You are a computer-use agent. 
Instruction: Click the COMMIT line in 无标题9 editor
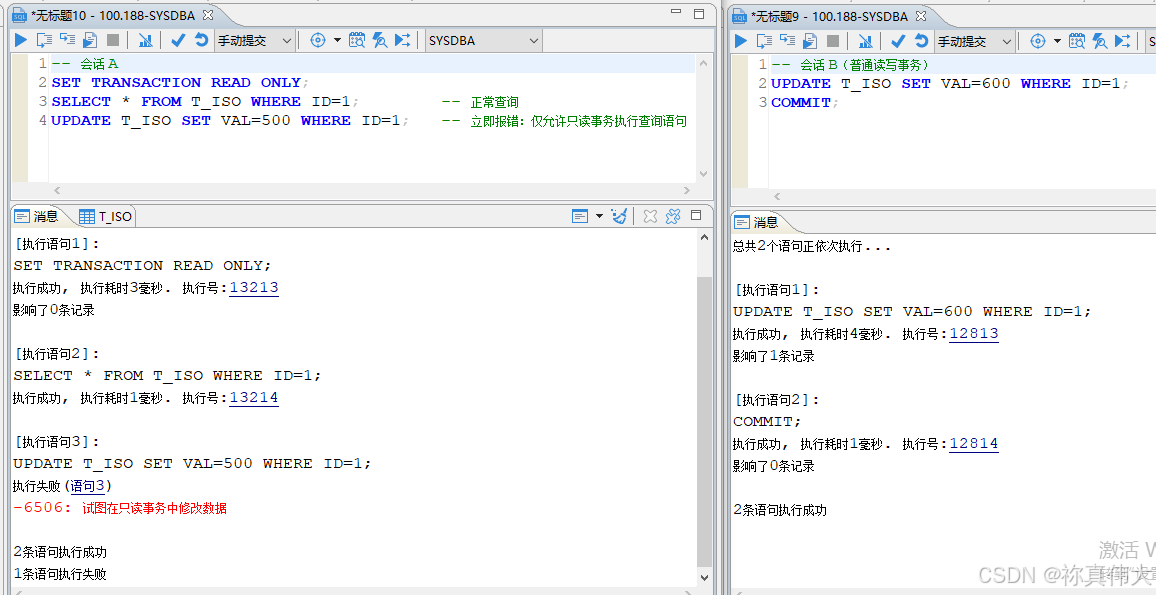(804, 102)
